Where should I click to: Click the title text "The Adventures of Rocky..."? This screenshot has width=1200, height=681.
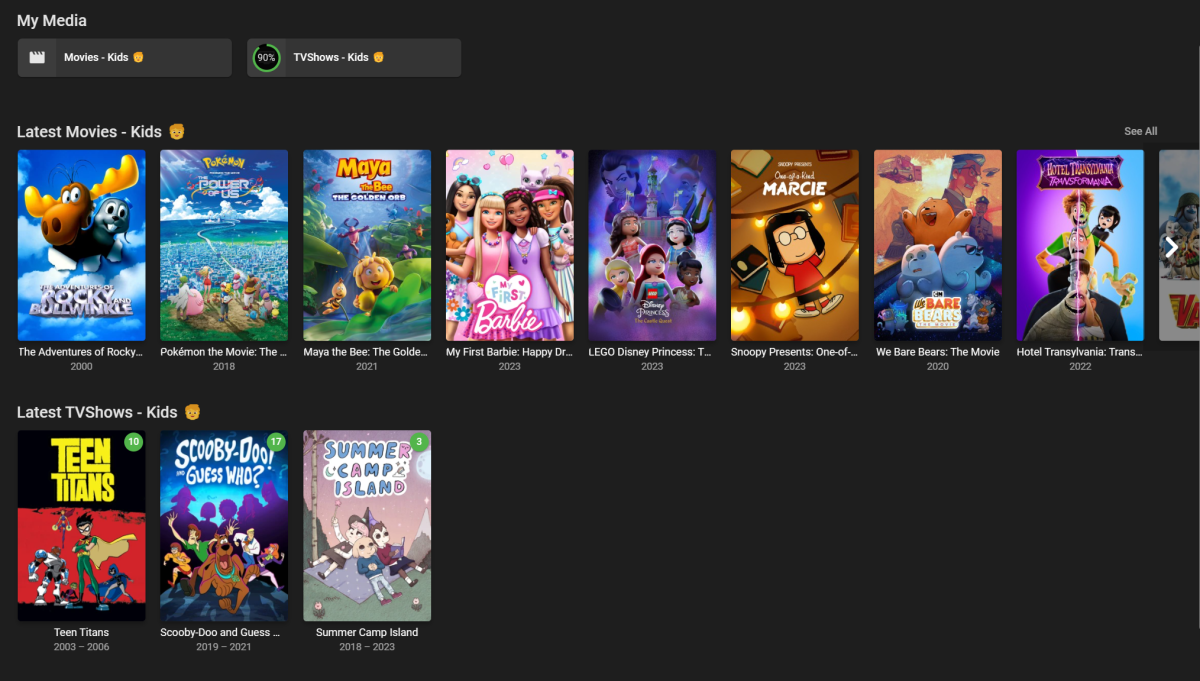point(82,352)
